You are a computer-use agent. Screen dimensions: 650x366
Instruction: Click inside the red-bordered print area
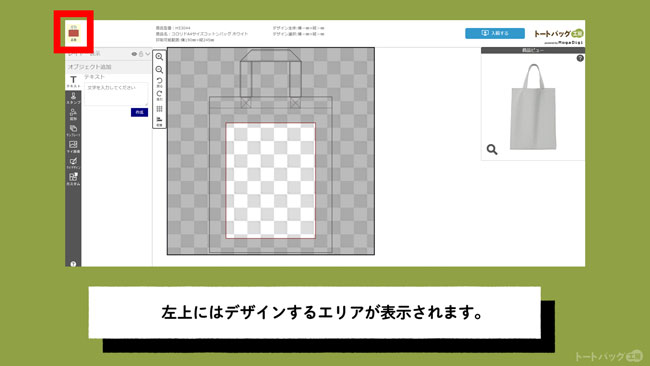pyautogui.click(x=270, y=180)
